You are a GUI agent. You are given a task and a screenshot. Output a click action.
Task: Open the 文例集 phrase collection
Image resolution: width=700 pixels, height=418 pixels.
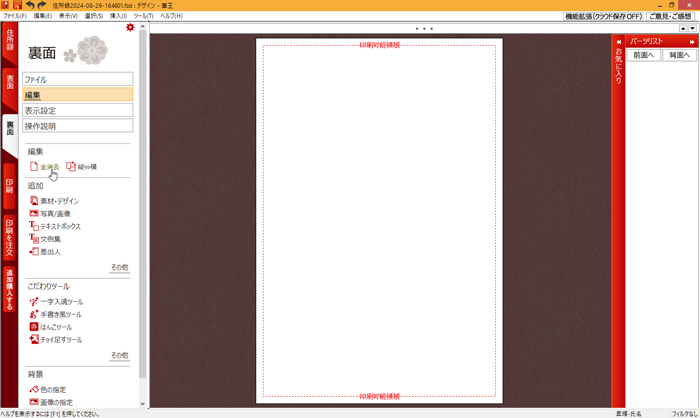(x=50, y=239)
